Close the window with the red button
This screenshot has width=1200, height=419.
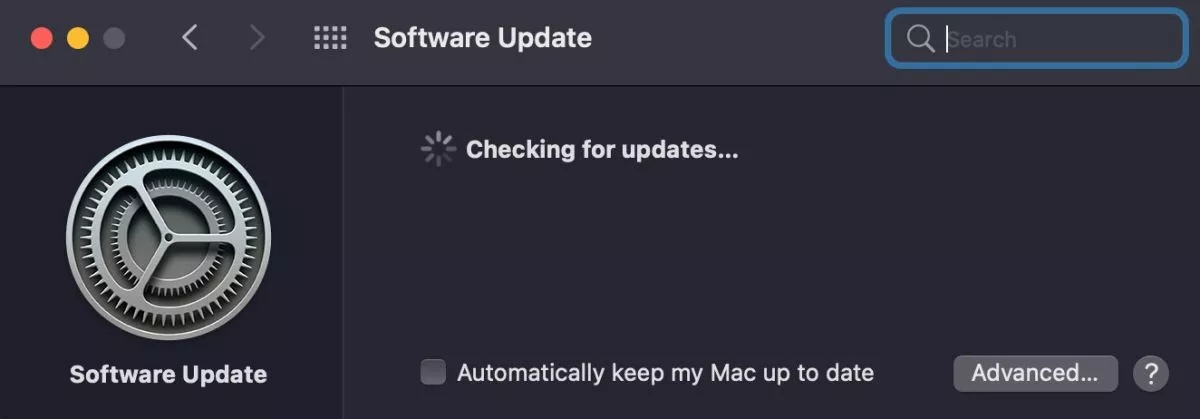click(x=42, y=39)
